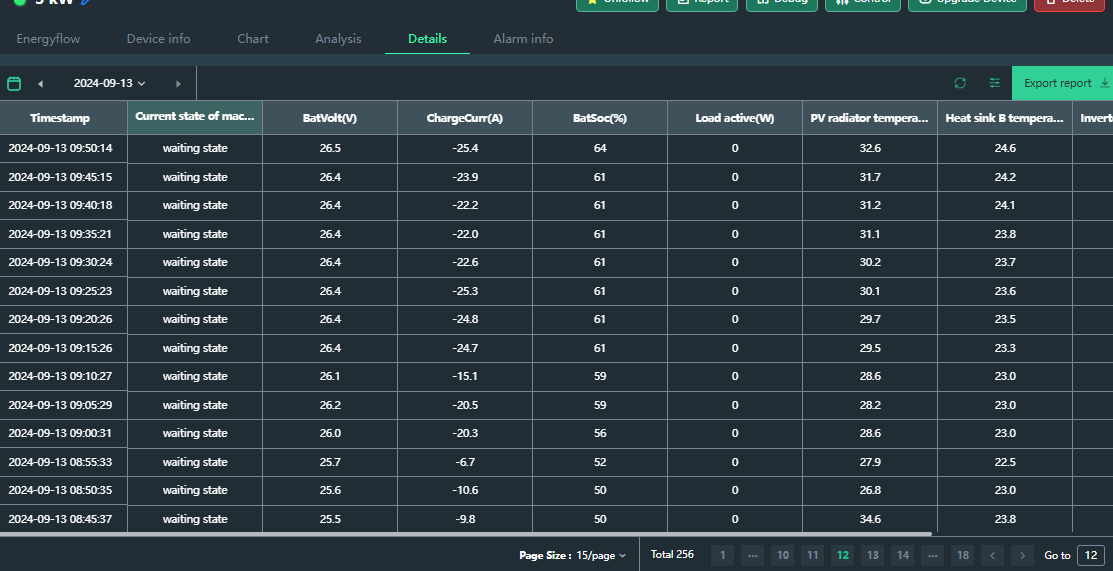Open the Page Size 15/page dropdown
This screenshot has width=1113, height=571.
tap(601, 555)
